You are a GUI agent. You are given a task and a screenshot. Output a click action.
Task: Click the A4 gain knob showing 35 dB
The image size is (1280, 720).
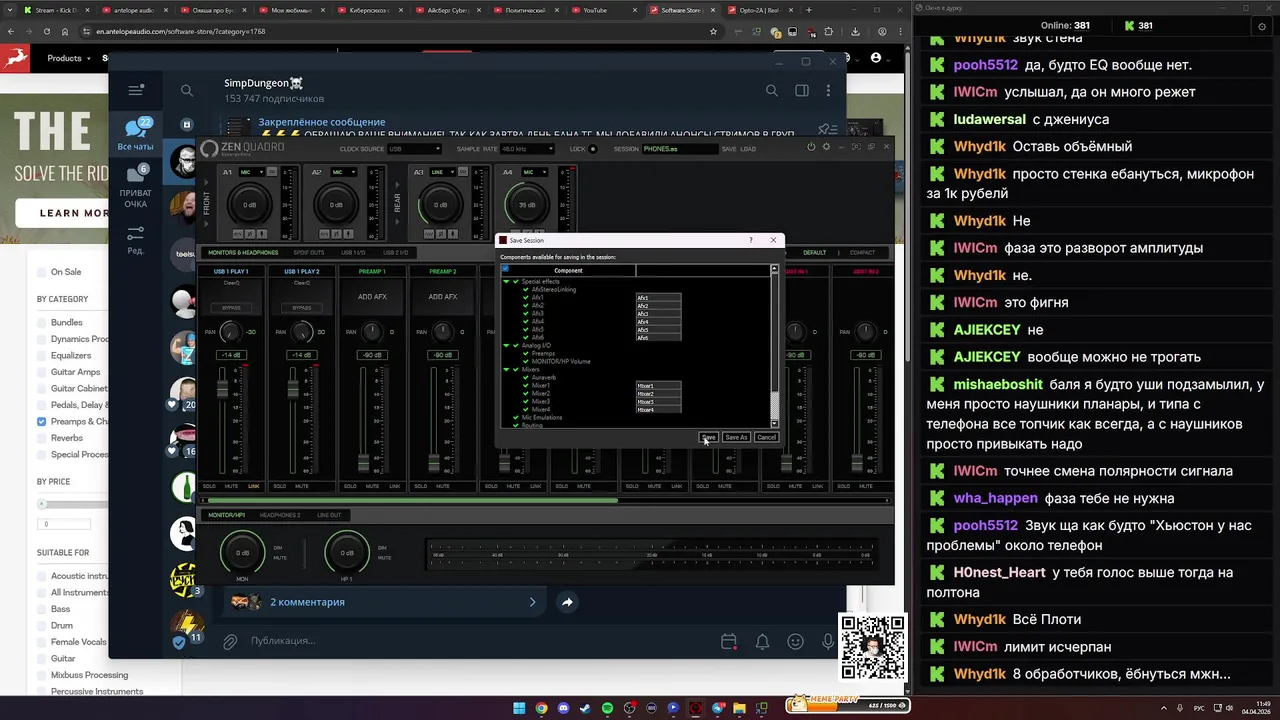[x=527, y=206]
